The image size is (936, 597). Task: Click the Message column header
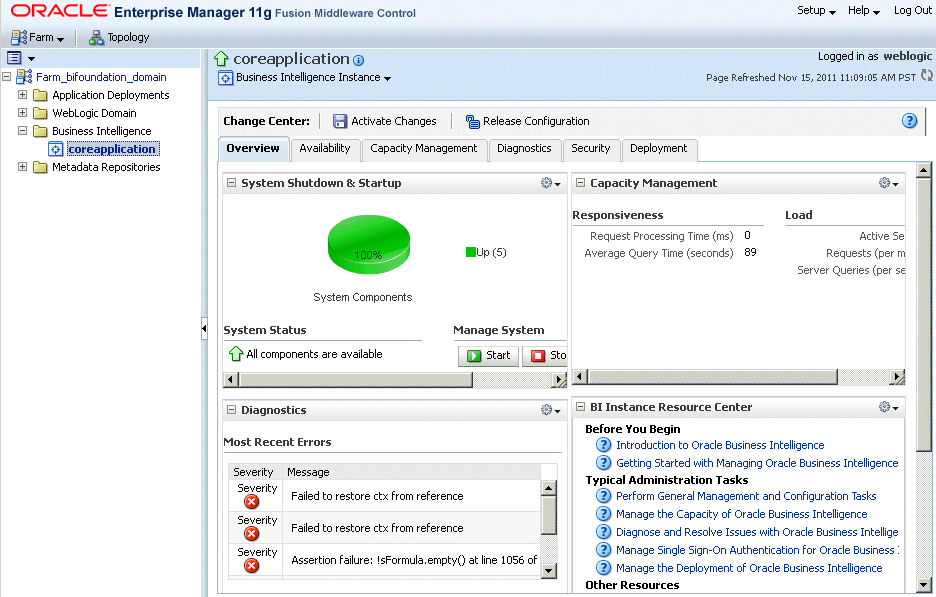click(x=412, y=472)
